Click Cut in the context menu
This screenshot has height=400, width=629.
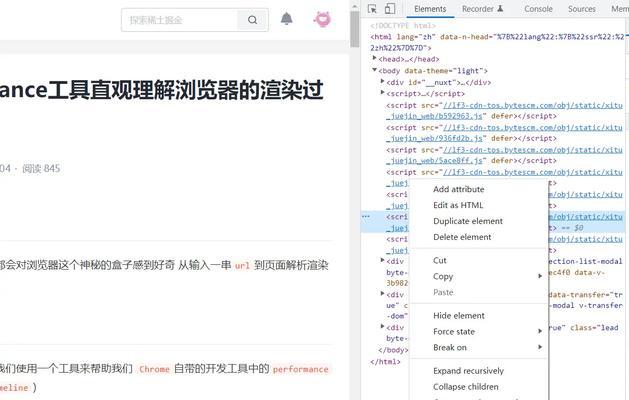click(479, 260)
